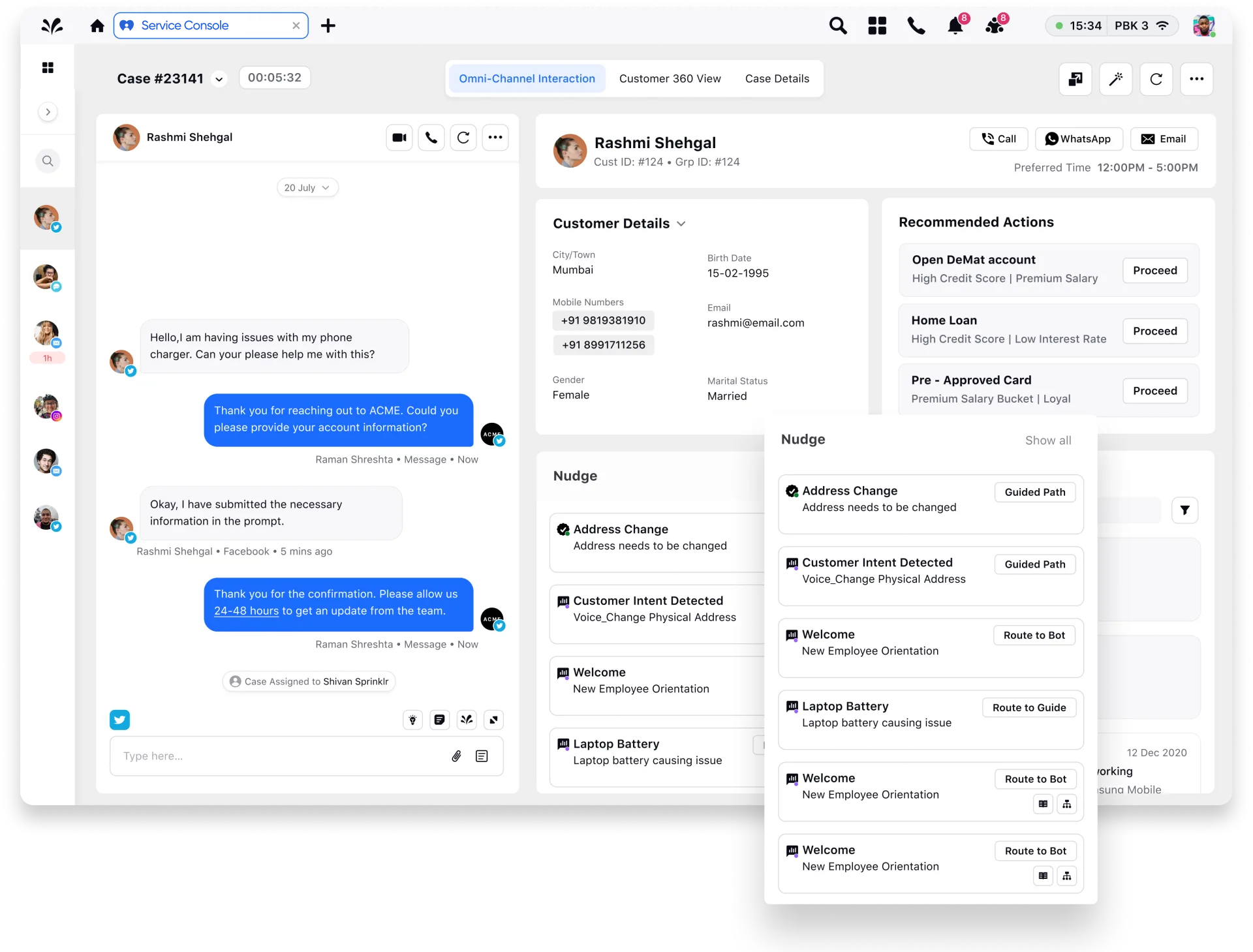Expand the left sidebar arrow
Screen dimensions: 1253x952
pos(48,112)
